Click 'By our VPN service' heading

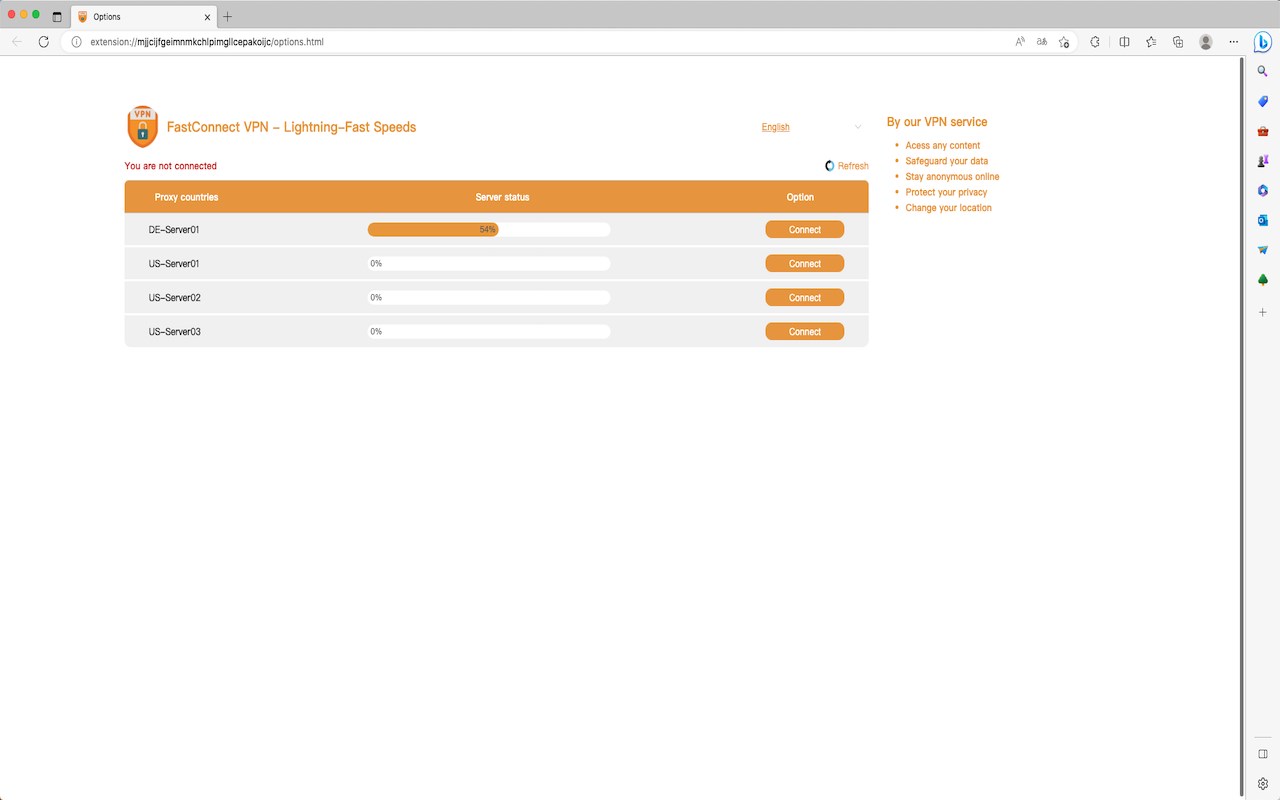coord(937,122)
